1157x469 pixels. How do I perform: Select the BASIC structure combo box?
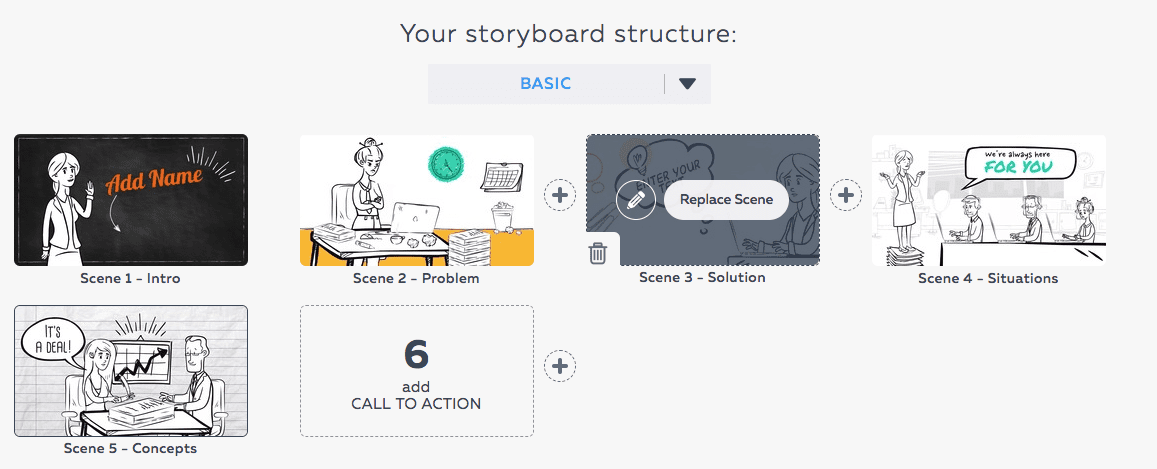coord(546,84)
